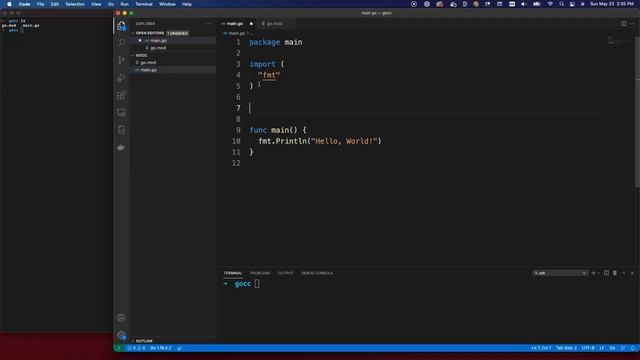640x360 pixels.
Task: Open the Selection menu
Action: (75, 4)
